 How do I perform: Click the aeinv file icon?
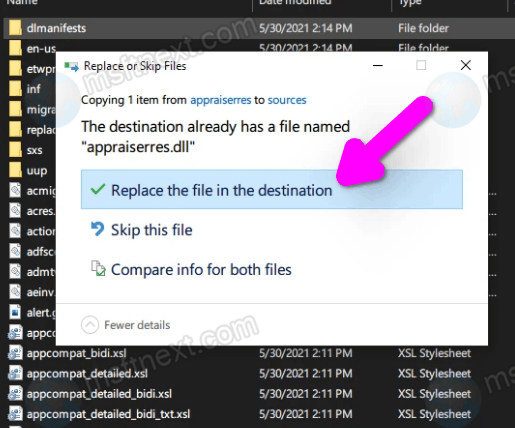(x=15, y=292)
